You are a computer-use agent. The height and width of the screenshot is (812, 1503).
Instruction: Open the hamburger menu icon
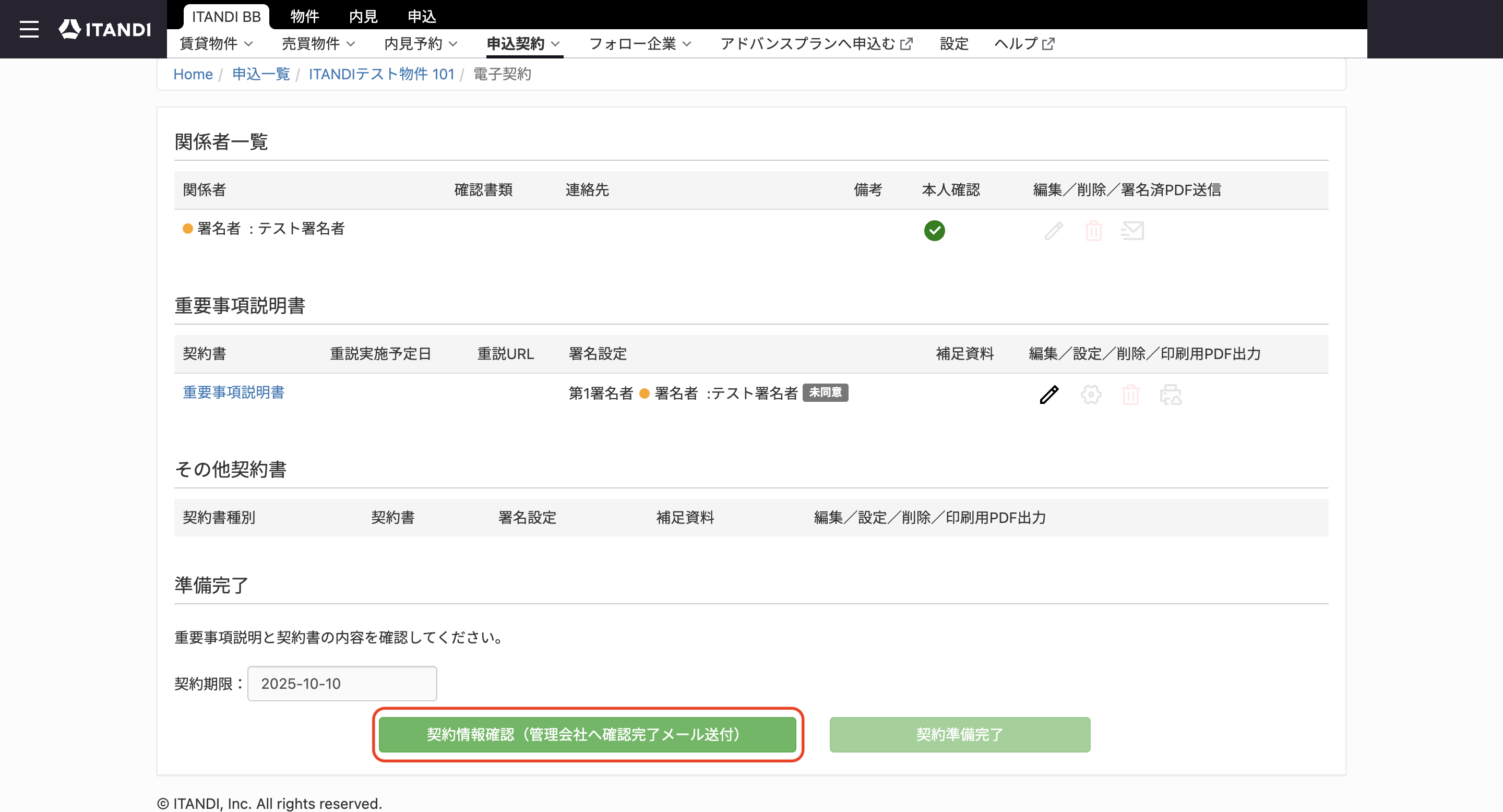(29, 29)
